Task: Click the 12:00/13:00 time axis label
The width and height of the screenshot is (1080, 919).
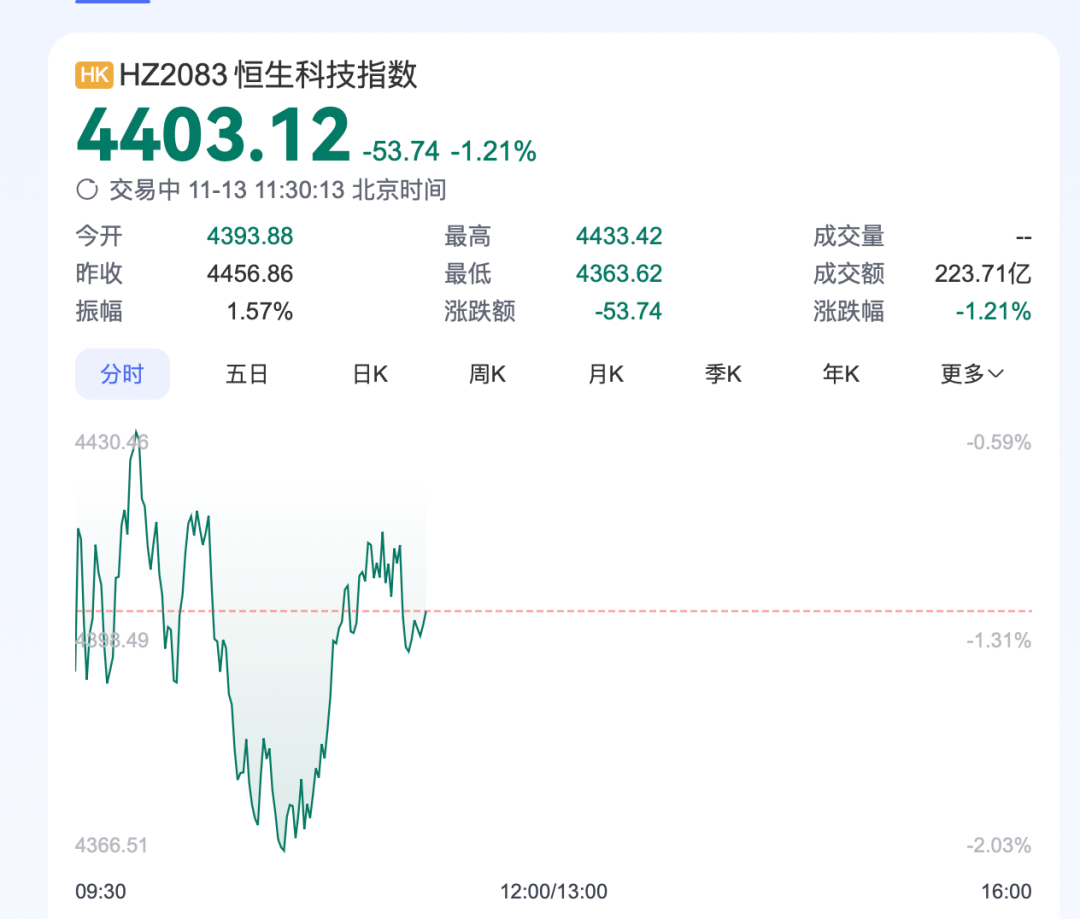Action: (554, 891)
